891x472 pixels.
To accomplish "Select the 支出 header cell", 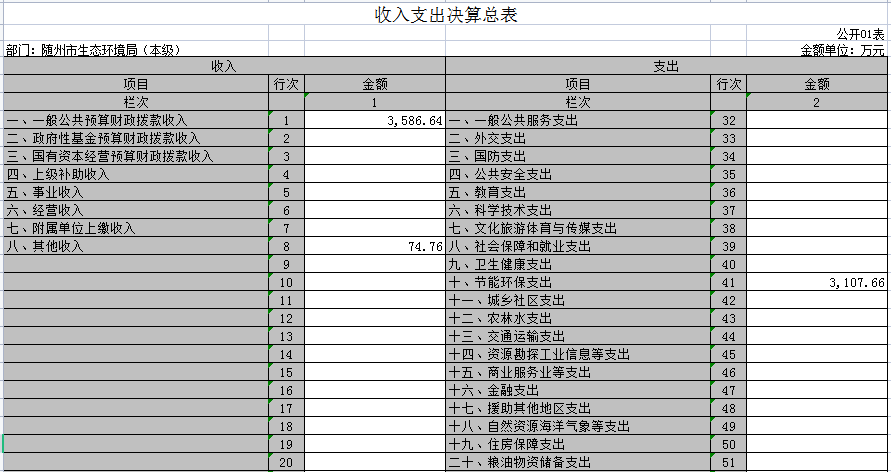I will coord(668,66).
